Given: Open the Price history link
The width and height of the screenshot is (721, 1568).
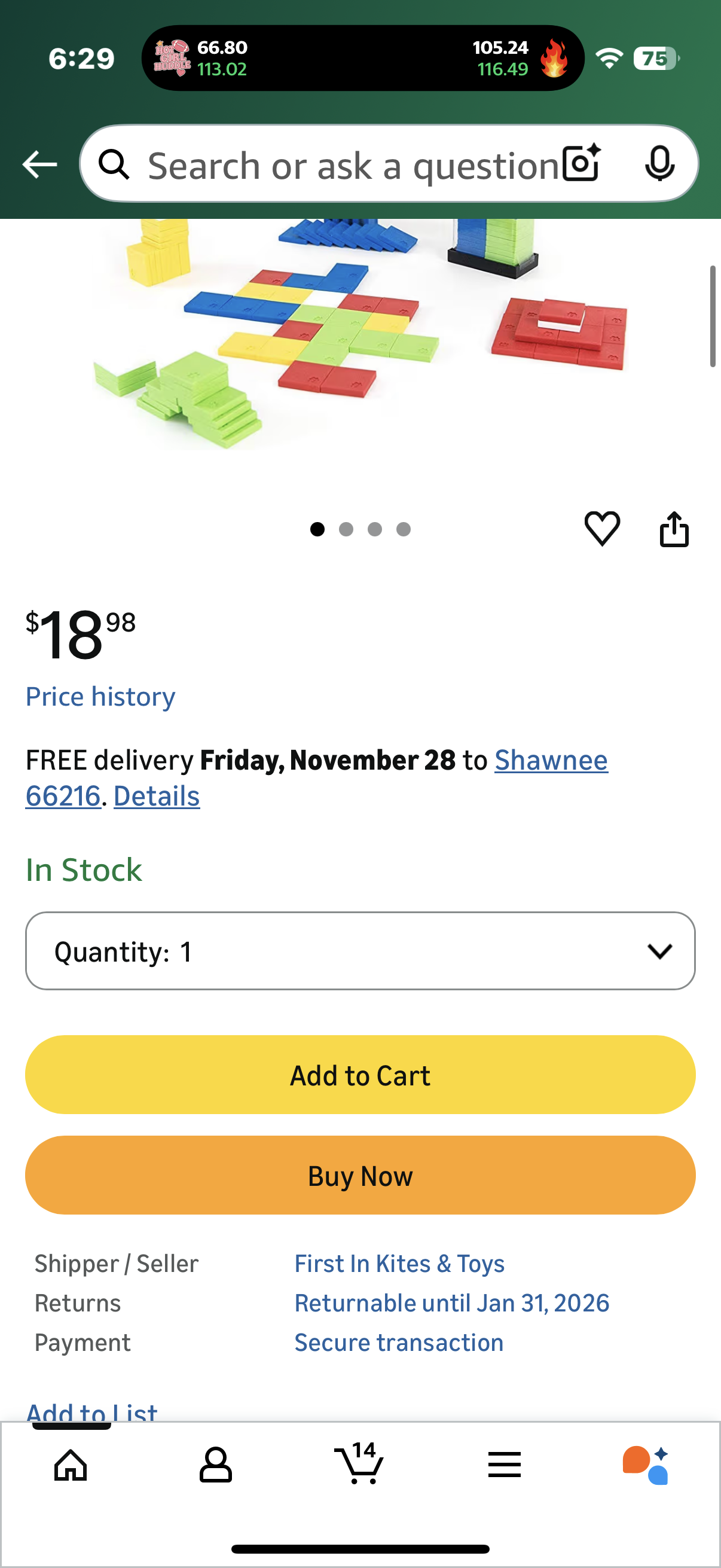Looking at the screenshot, I should click(x=100, y=696).
